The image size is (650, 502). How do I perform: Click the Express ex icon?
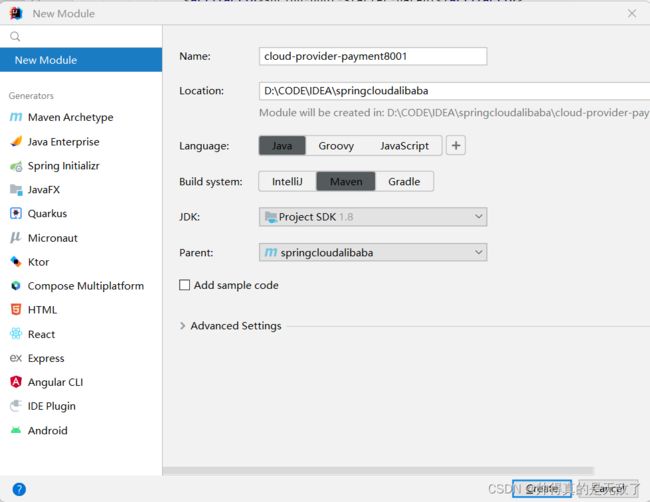click(16, 358)
